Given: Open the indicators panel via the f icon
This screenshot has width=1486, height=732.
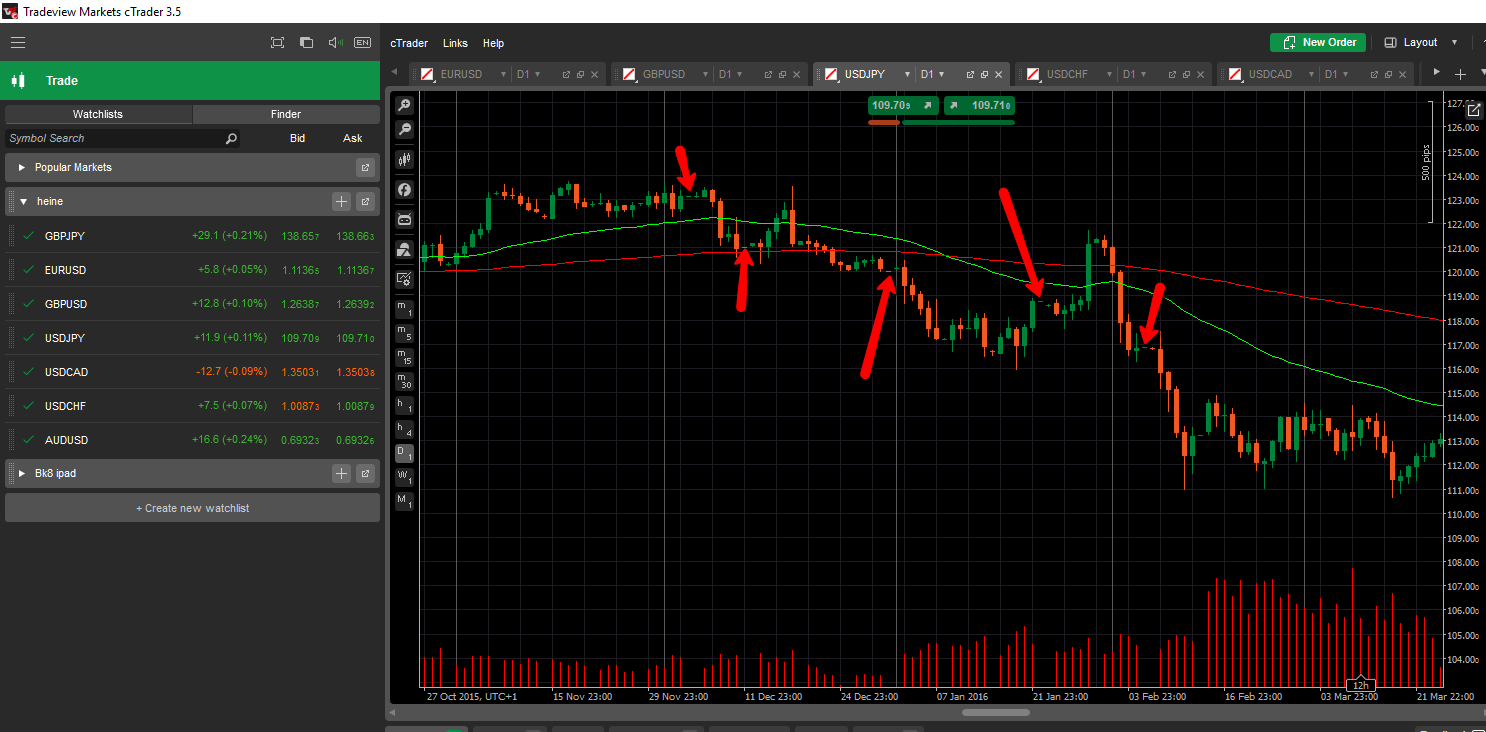Looking at the screenshot, I should [x=404, y=190].
